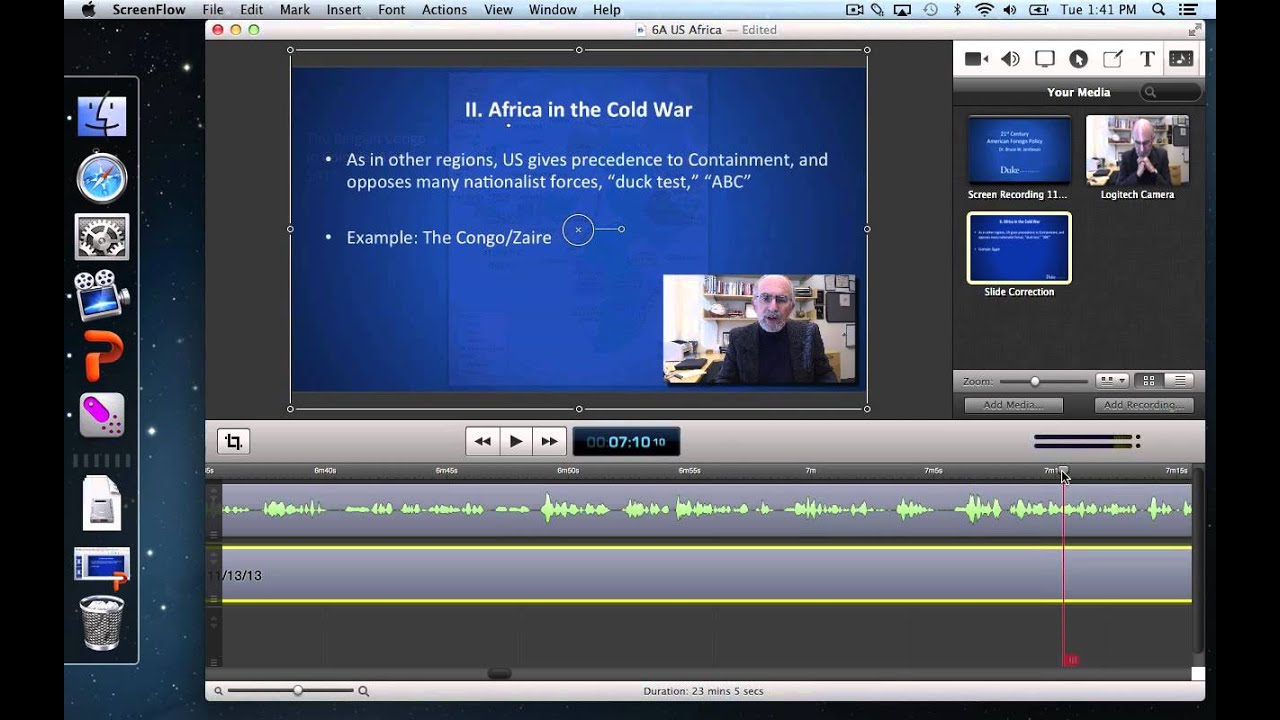Adjust the media library Zoom slider
1280x720 pixels.
[1043, 381]
